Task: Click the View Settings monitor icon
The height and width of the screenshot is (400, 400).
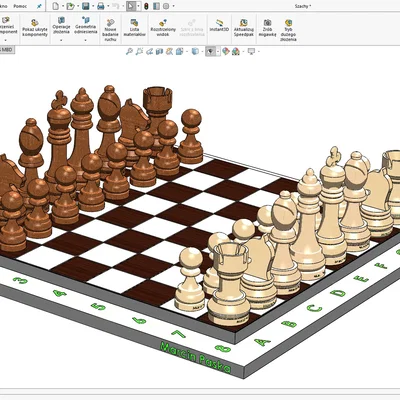Action: (x=251, y=51)
